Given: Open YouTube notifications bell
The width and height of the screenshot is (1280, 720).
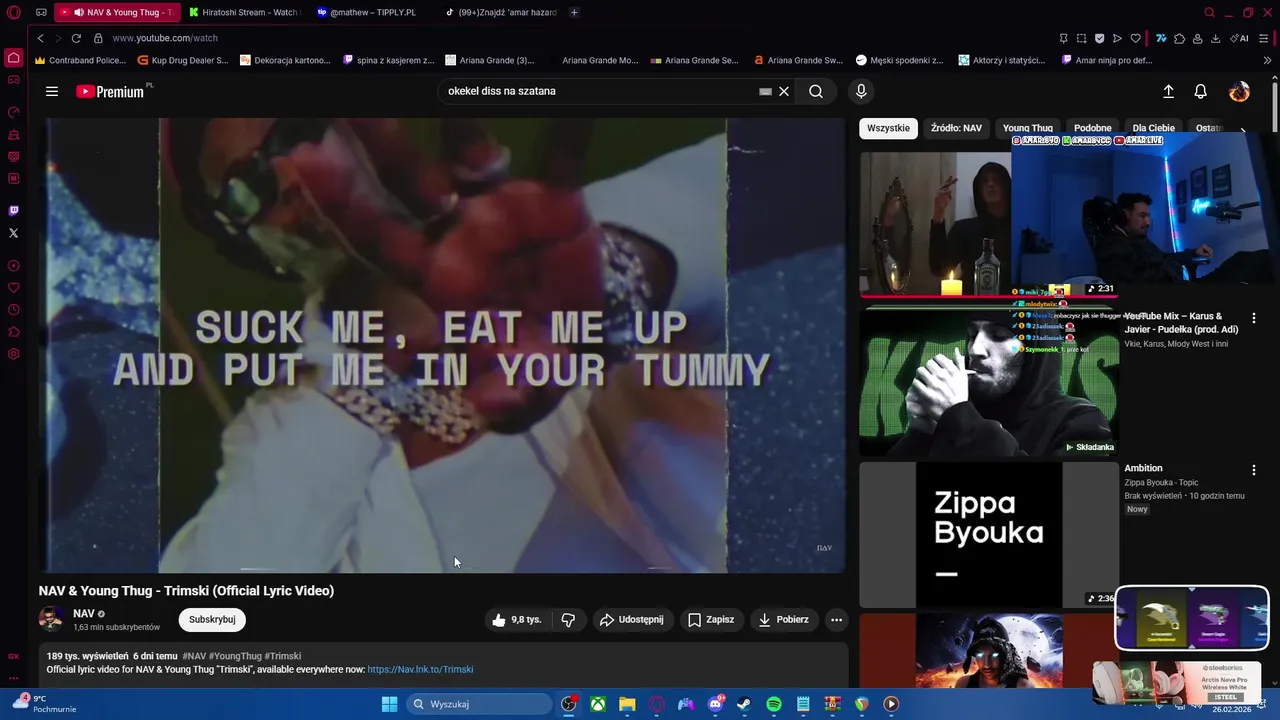Looking at the screenshot, I should pos(1201,91).
